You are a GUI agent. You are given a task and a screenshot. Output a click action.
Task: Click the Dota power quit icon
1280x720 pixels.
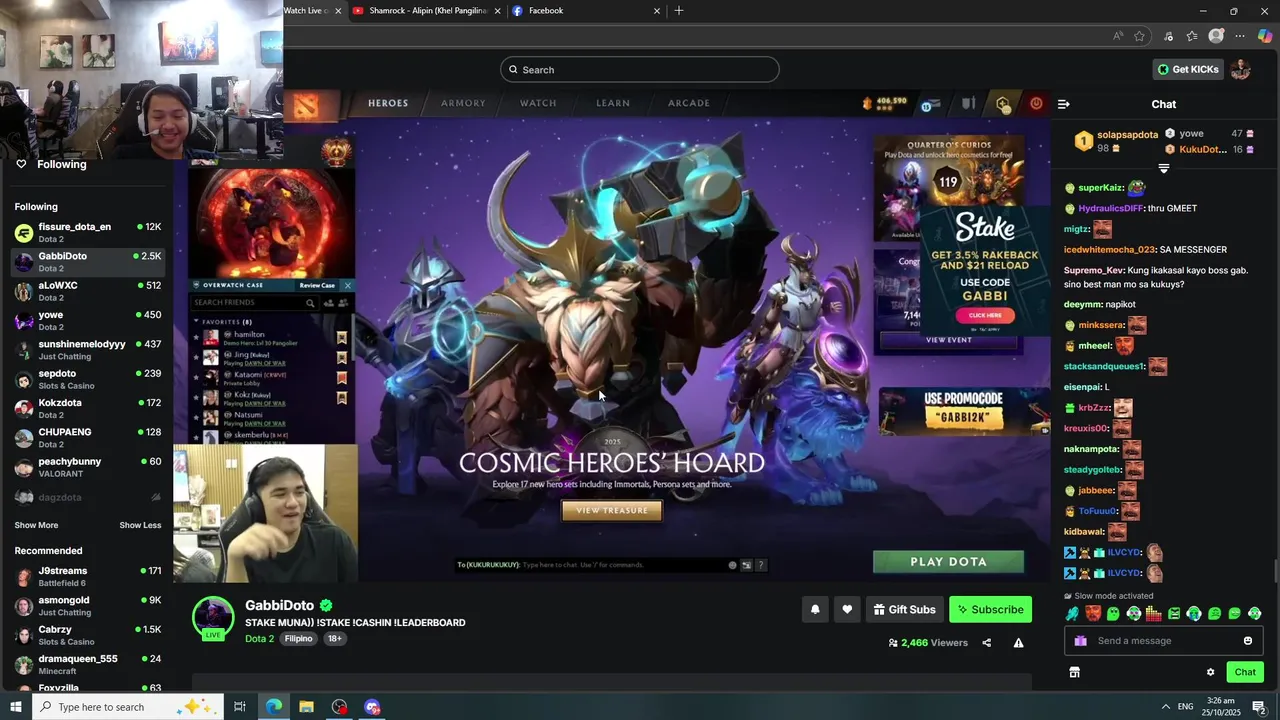click(1036, 103)
